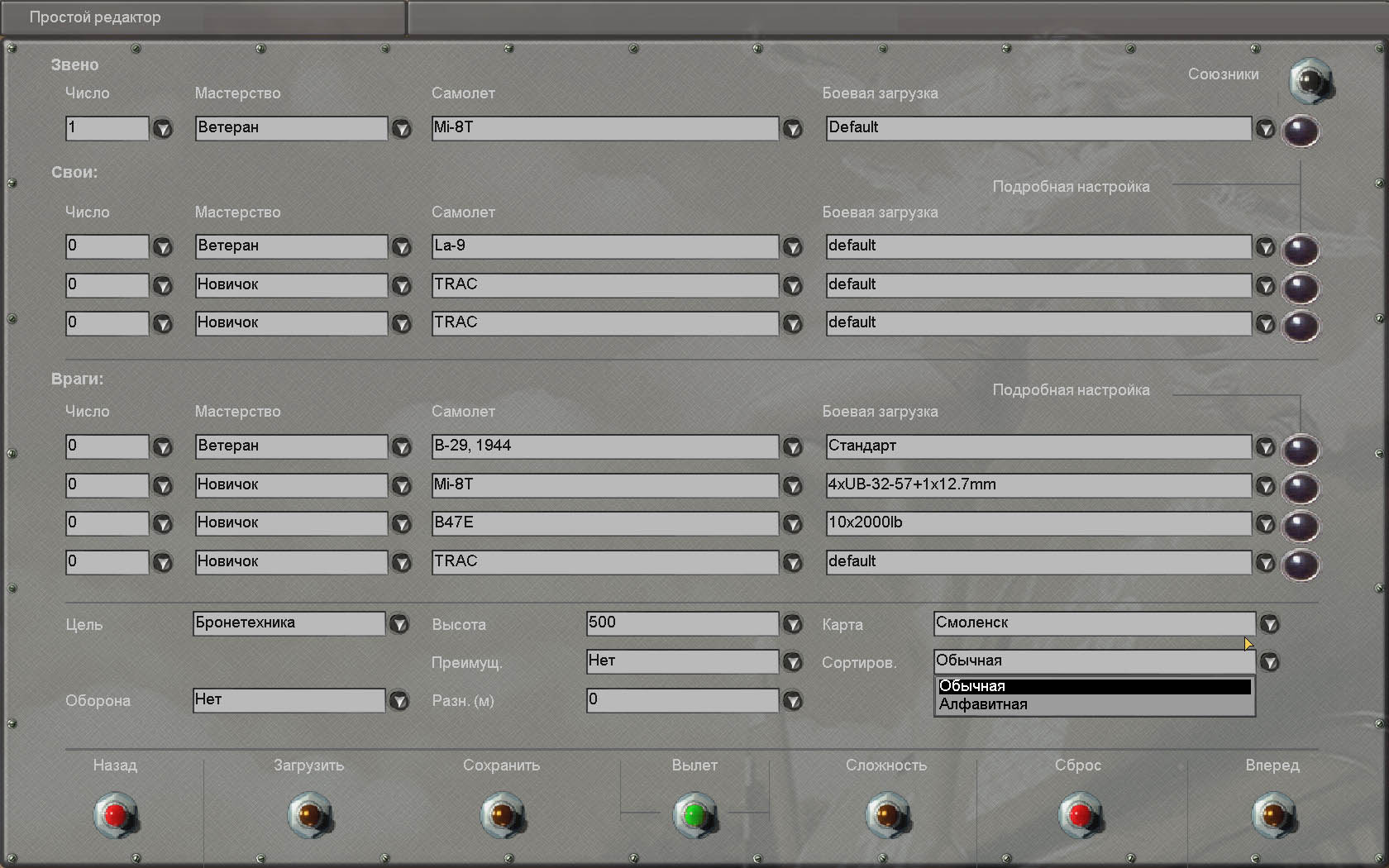Click the Преимущ. field showing Нет

[x=682, y=661]
